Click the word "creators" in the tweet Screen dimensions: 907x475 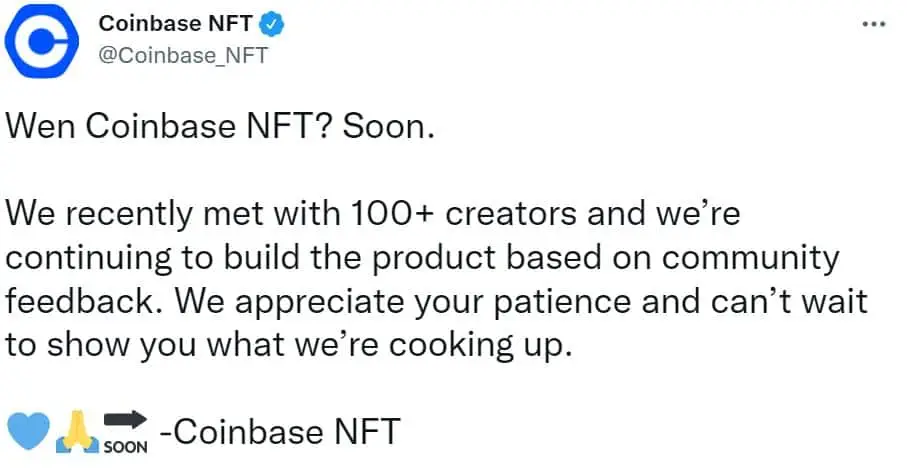tap(511, 213)
